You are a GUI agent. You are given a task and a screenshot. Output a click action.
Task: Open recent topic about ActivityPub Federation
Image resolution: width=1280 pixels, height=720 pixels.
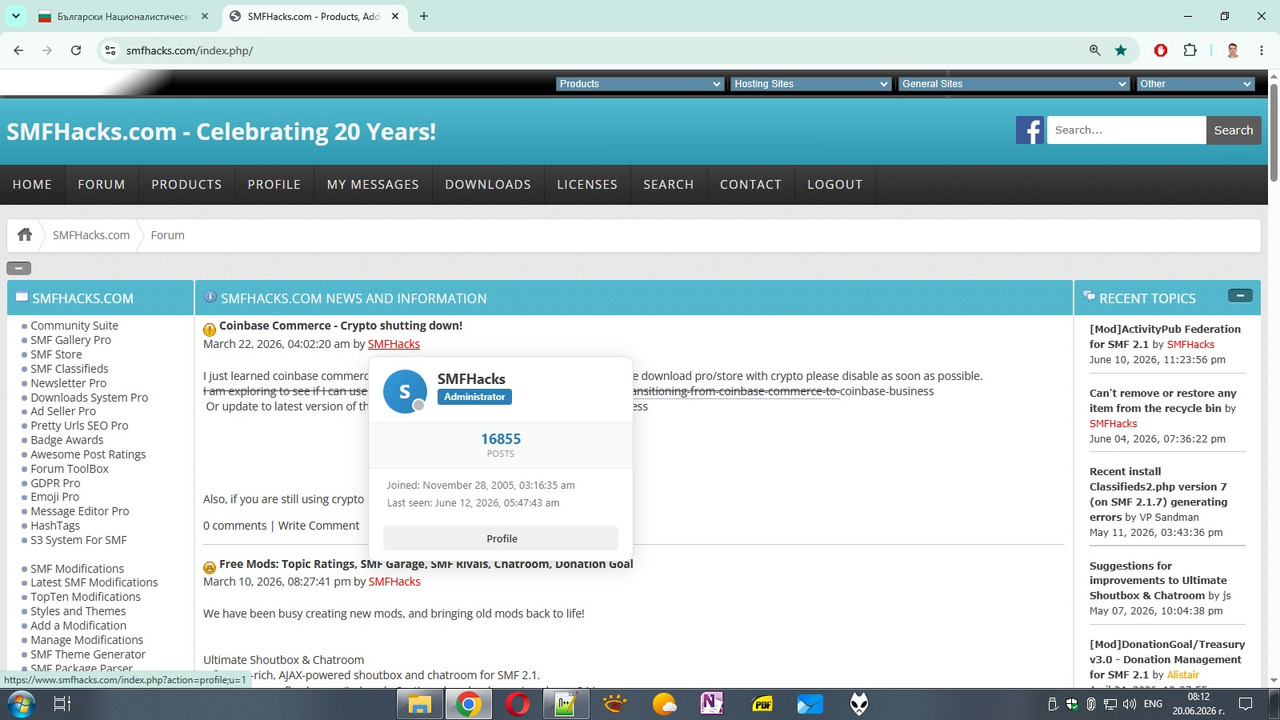point(1165,336)
